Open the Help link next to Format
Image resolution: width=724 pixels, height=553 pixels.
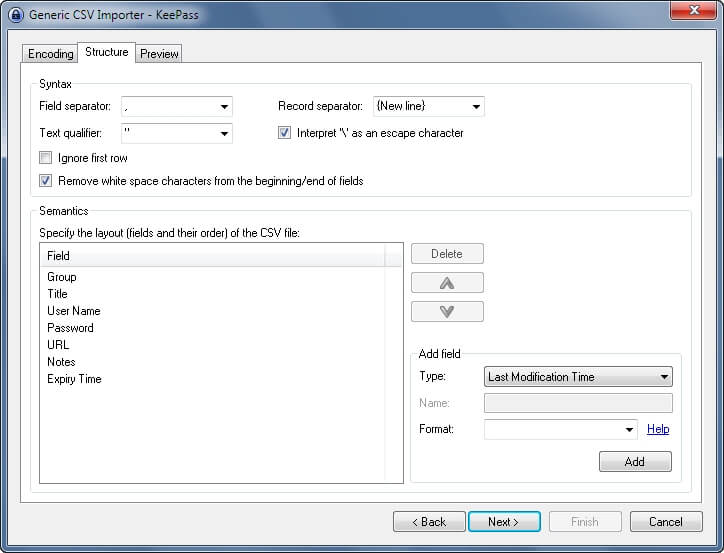pyautogui.click(x=658, y=429)
